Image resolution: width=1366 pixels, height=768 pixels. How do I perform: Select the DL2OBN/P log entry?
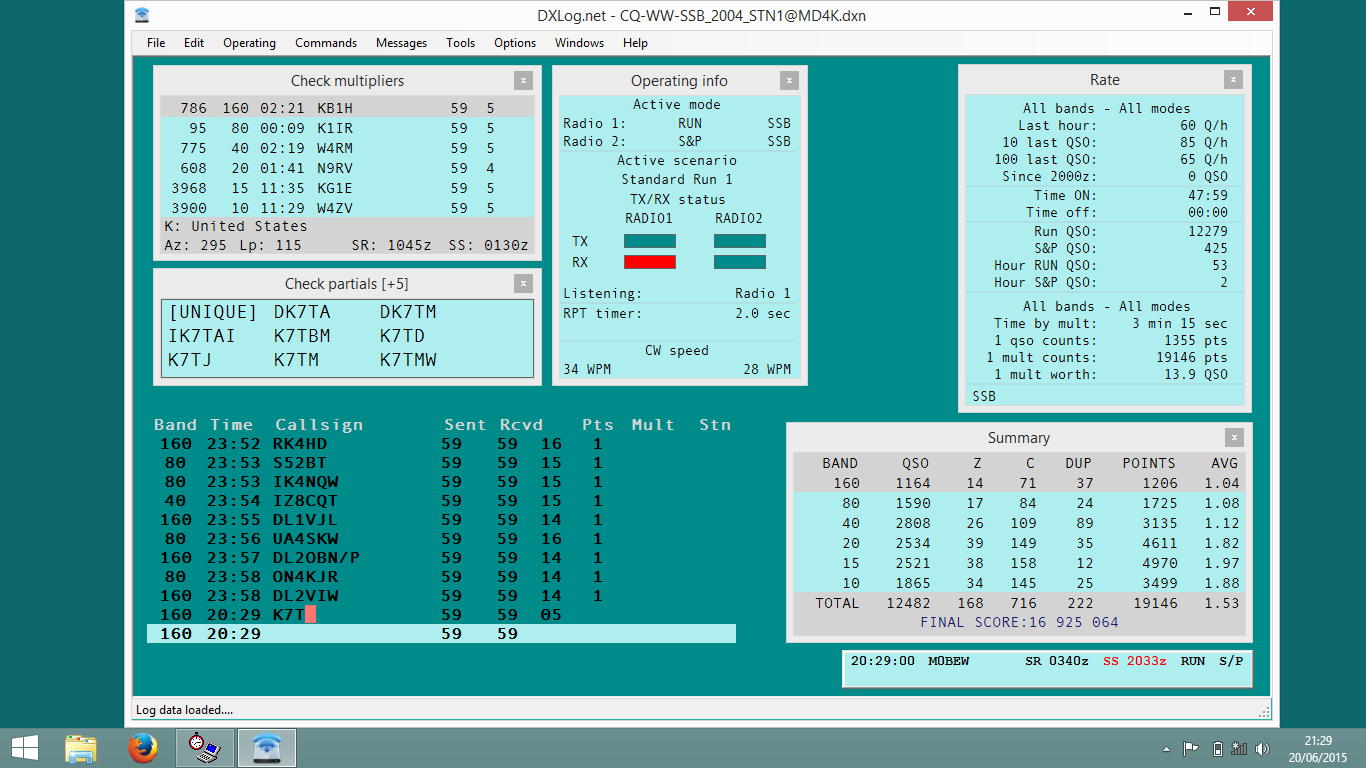coord(441,558)
